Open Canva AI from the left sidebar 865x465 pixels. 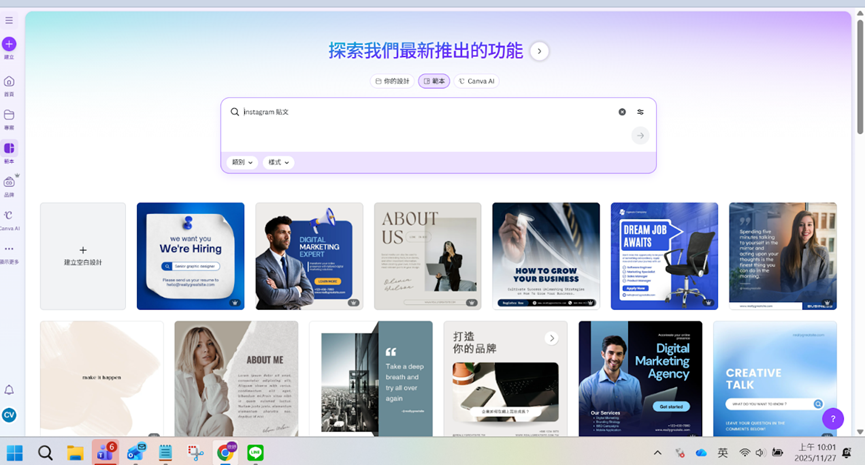point(9,215)
